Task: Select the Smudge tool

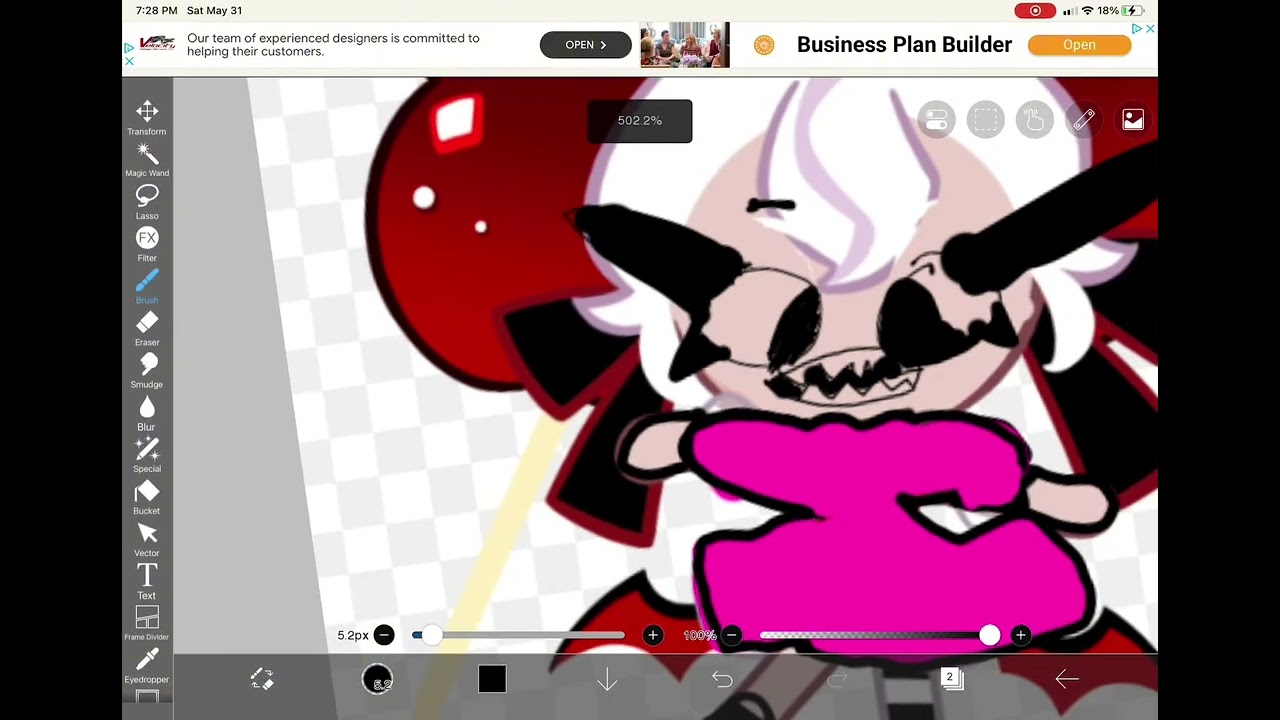Action: (147, 370)
